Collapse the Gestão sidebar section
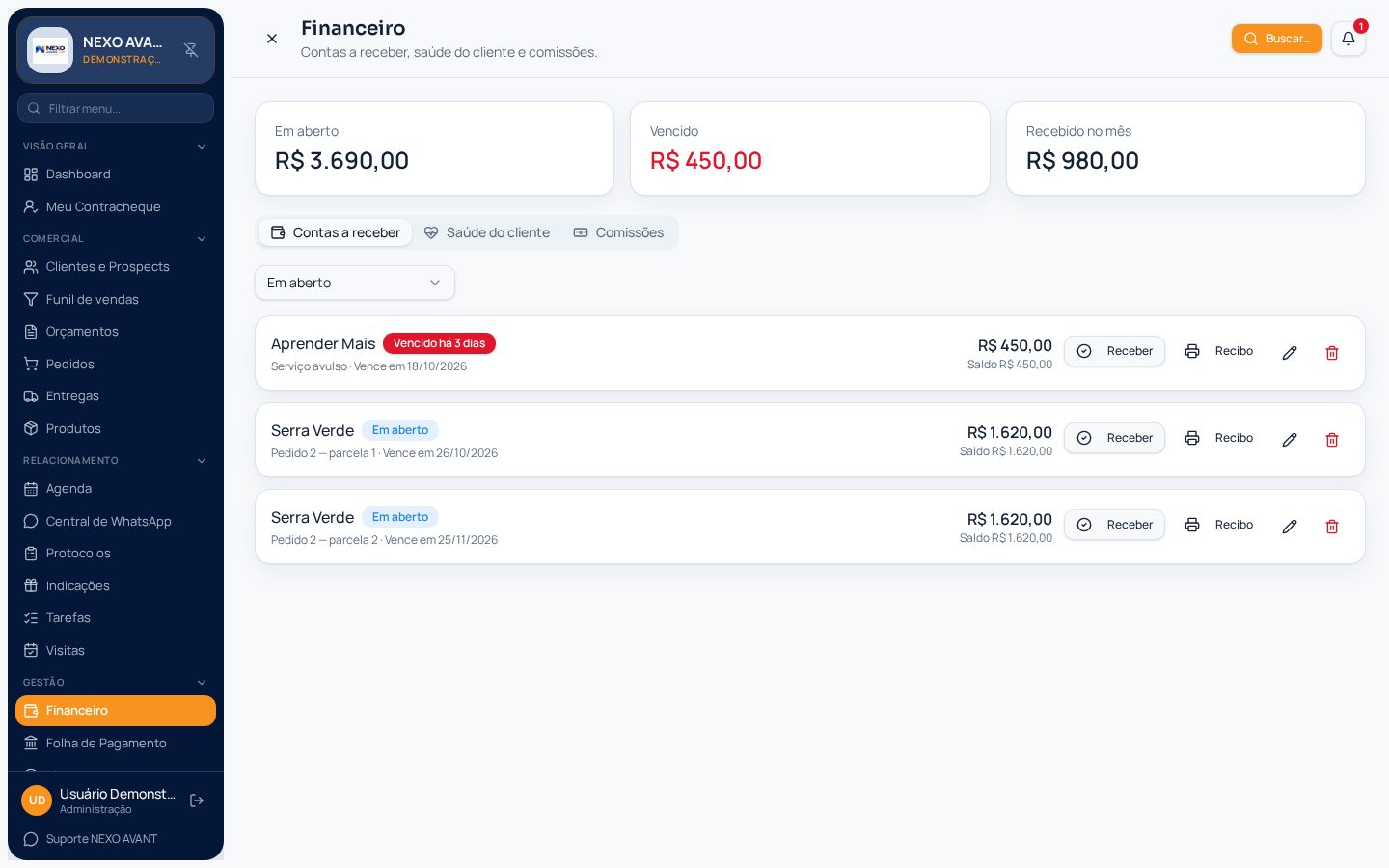 (x=116, y=683)
